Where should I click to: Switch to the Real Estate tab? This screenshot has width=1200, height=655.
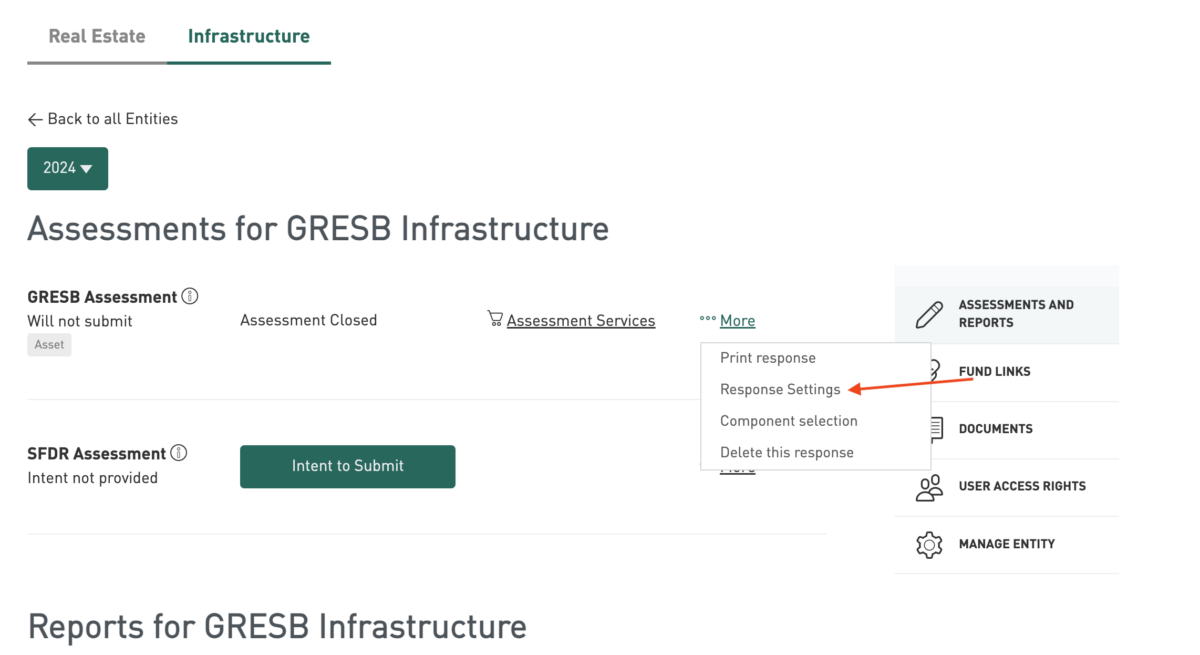click(97, 36)
